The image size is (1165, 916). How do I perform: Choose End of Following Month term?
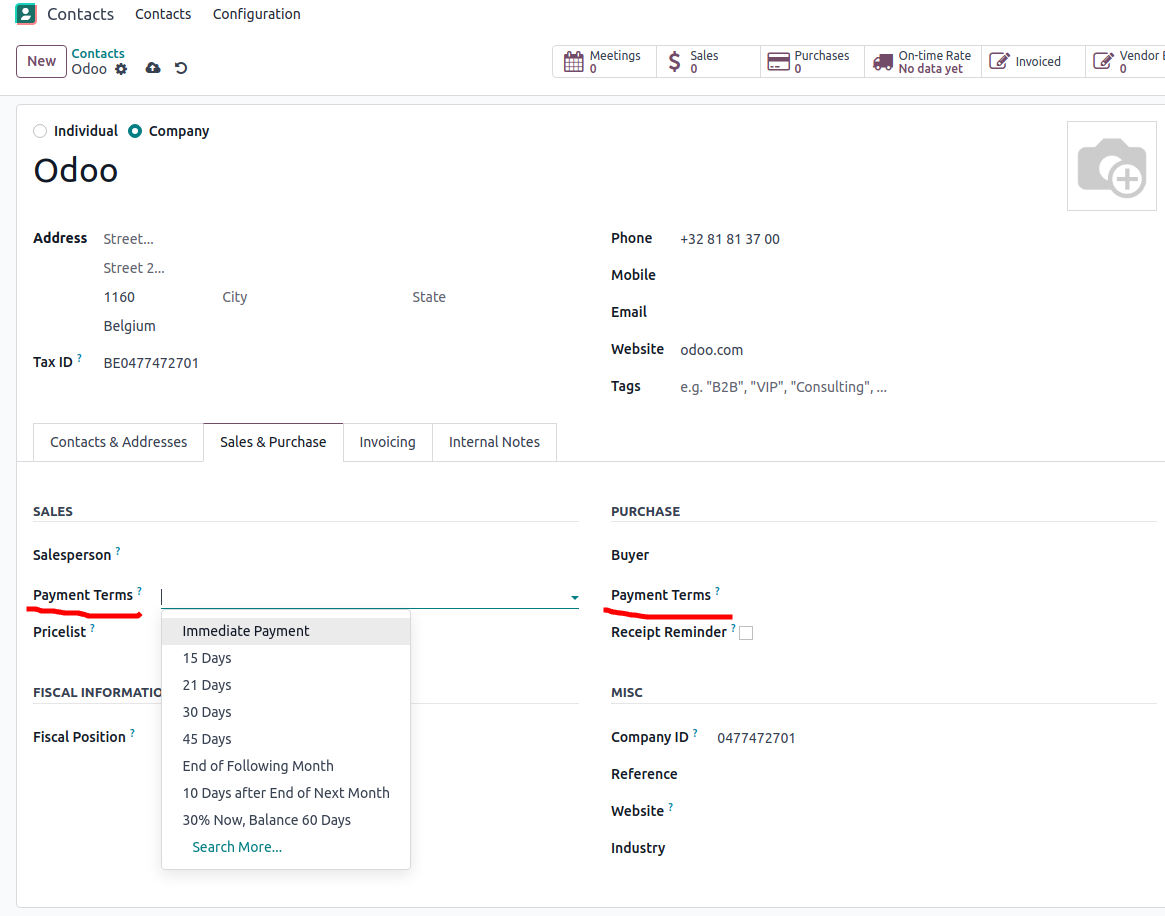point(285,766)
